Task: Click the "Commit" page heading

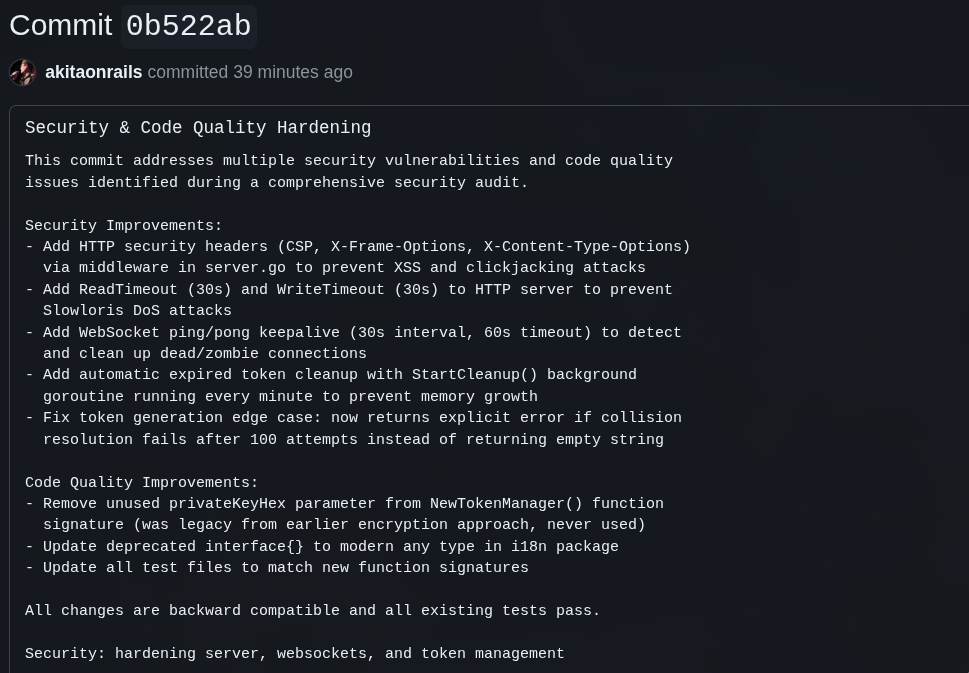Action: [x=60, y=26]
